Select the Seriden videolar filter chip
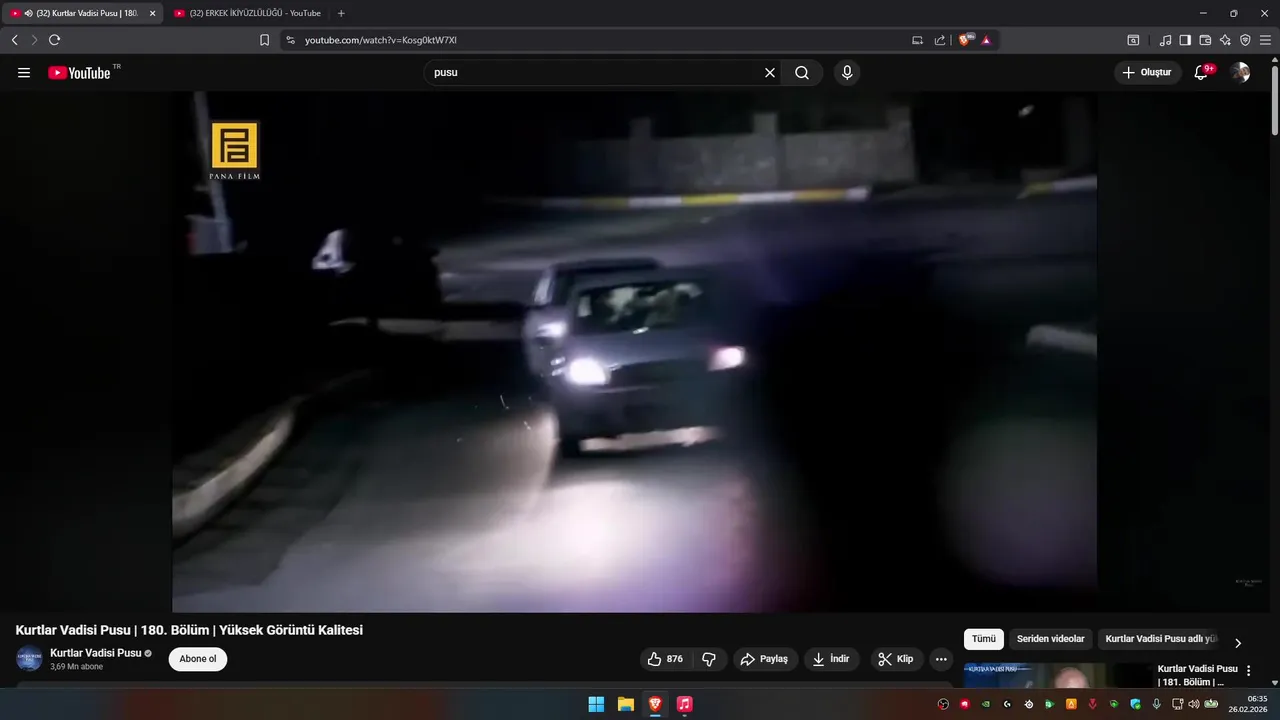Screen dimensions: 1280x720 pyautogui.click(x=1050, y=639)
